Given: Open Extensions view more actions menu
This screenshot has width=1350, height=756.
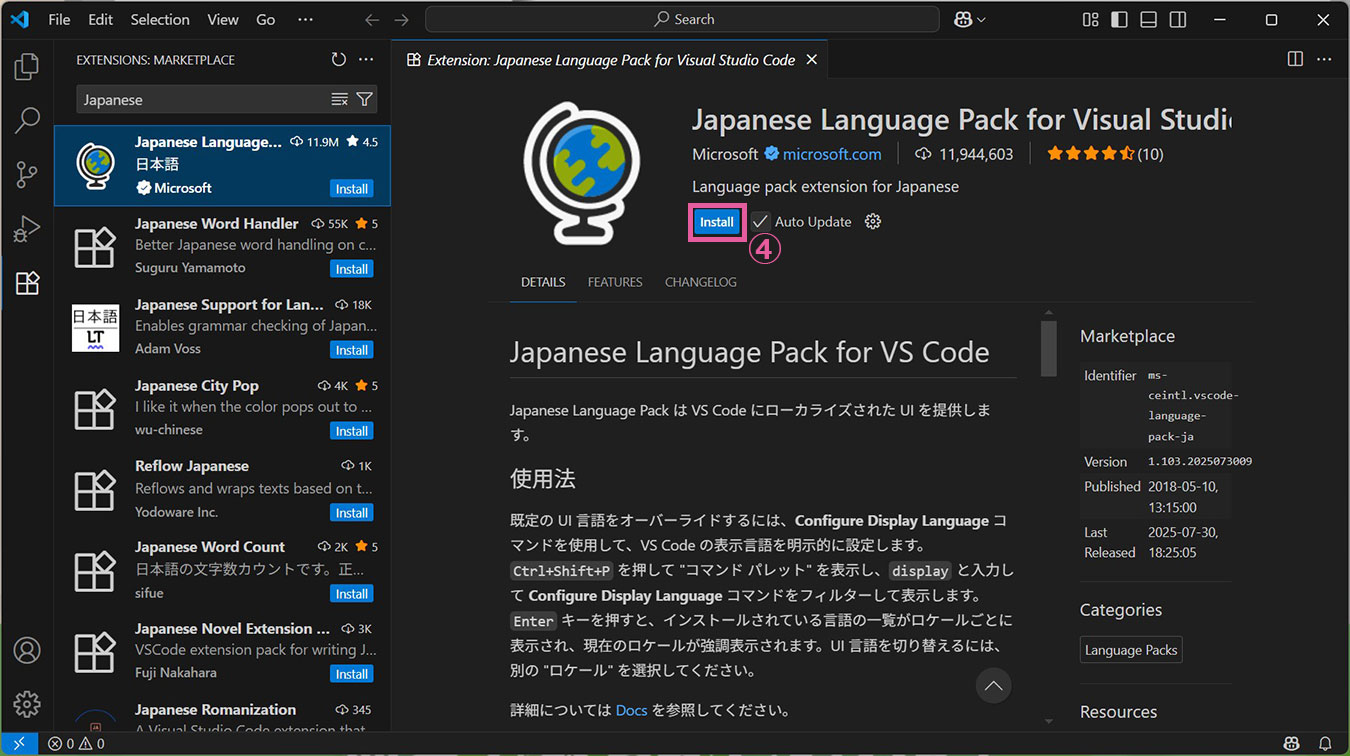Looking at the screenshot, I should coord(366,60).
